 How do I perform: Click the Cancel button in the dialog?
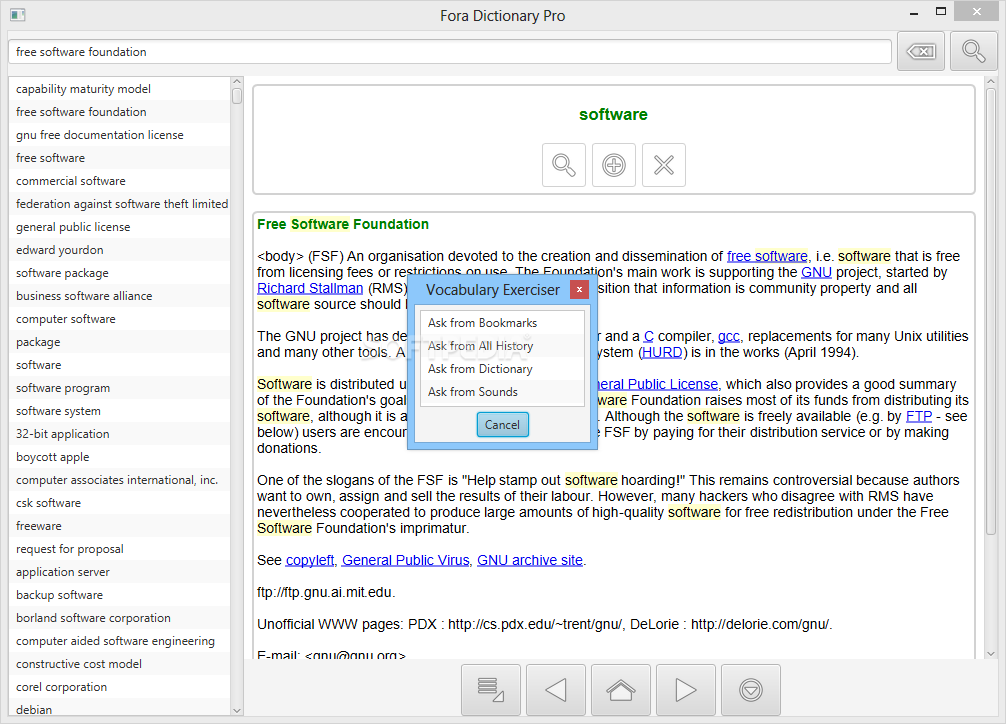point(502,425)
